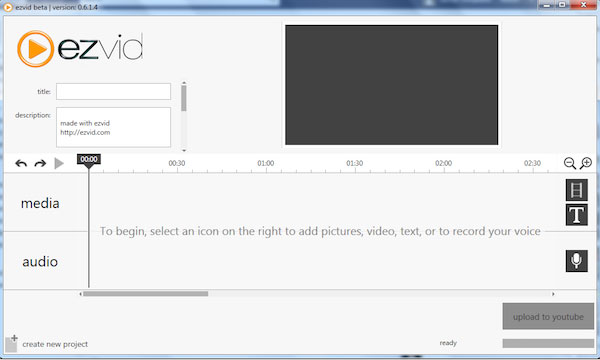
Task: Click the "upload to youtube" button
Action: click(548, 316)
